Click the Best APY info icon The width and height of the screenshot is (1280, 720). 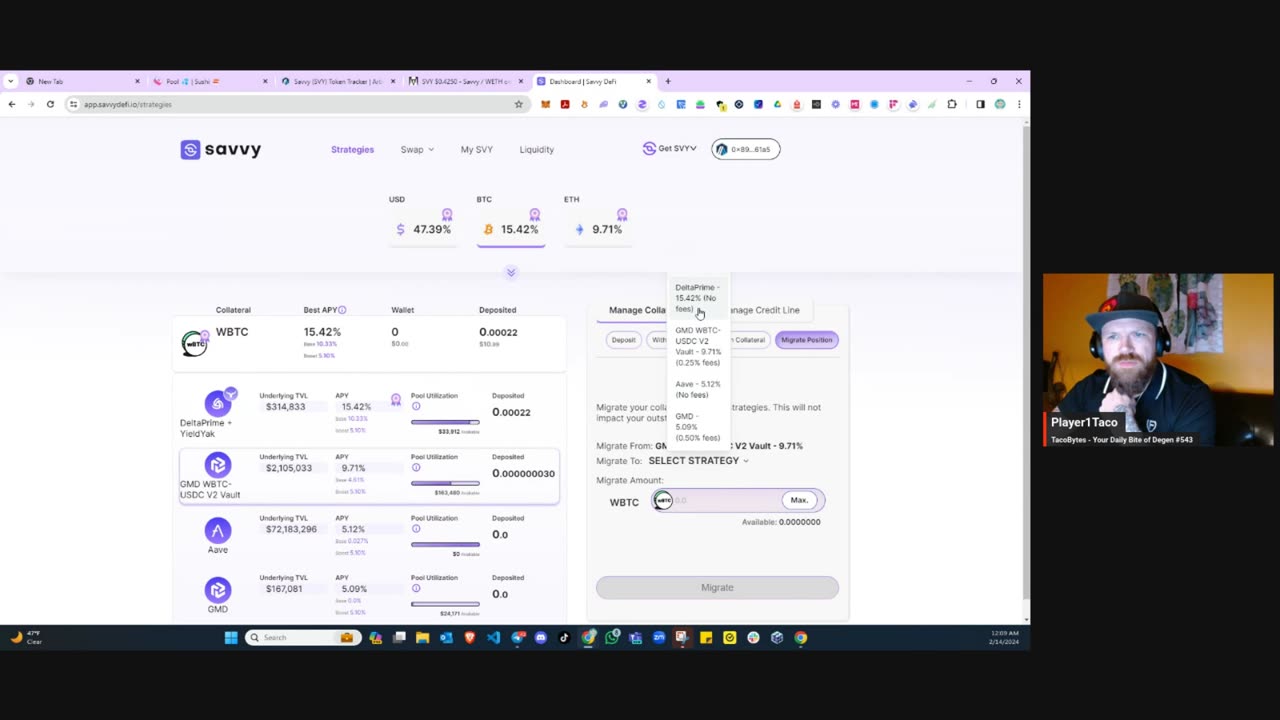pos(342,310)
